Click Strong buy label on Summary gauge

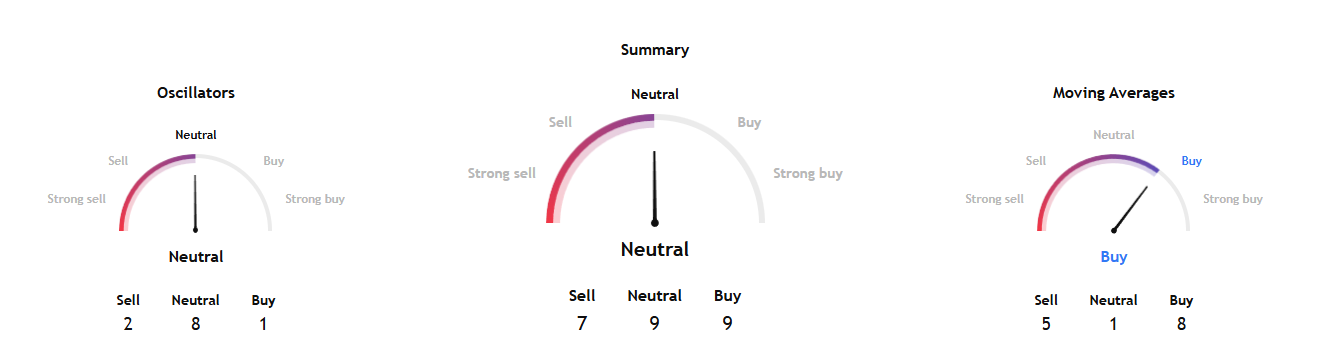coord(808,174)
